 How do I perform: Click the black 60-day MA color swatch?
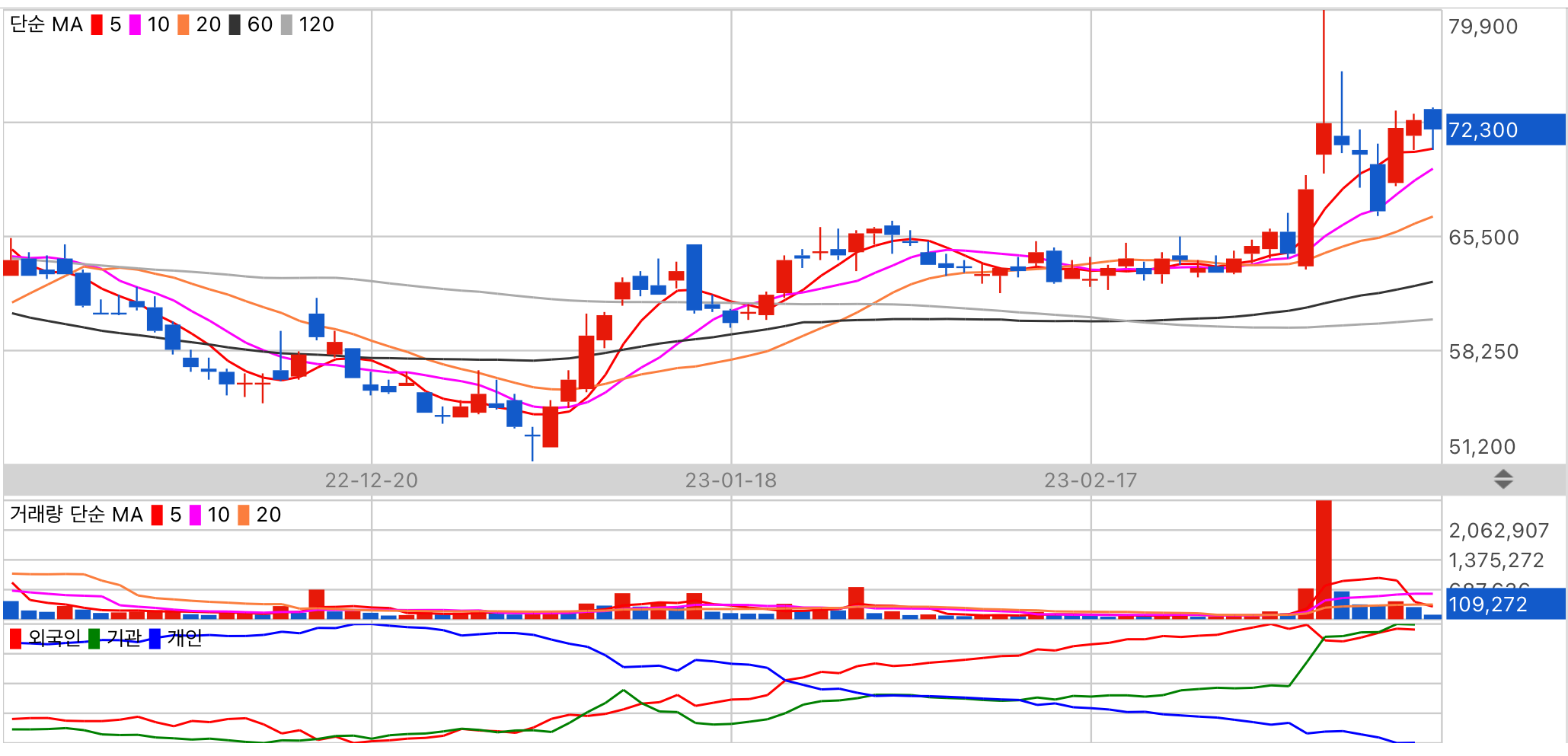pyautogui.click(x=235, y=25)
